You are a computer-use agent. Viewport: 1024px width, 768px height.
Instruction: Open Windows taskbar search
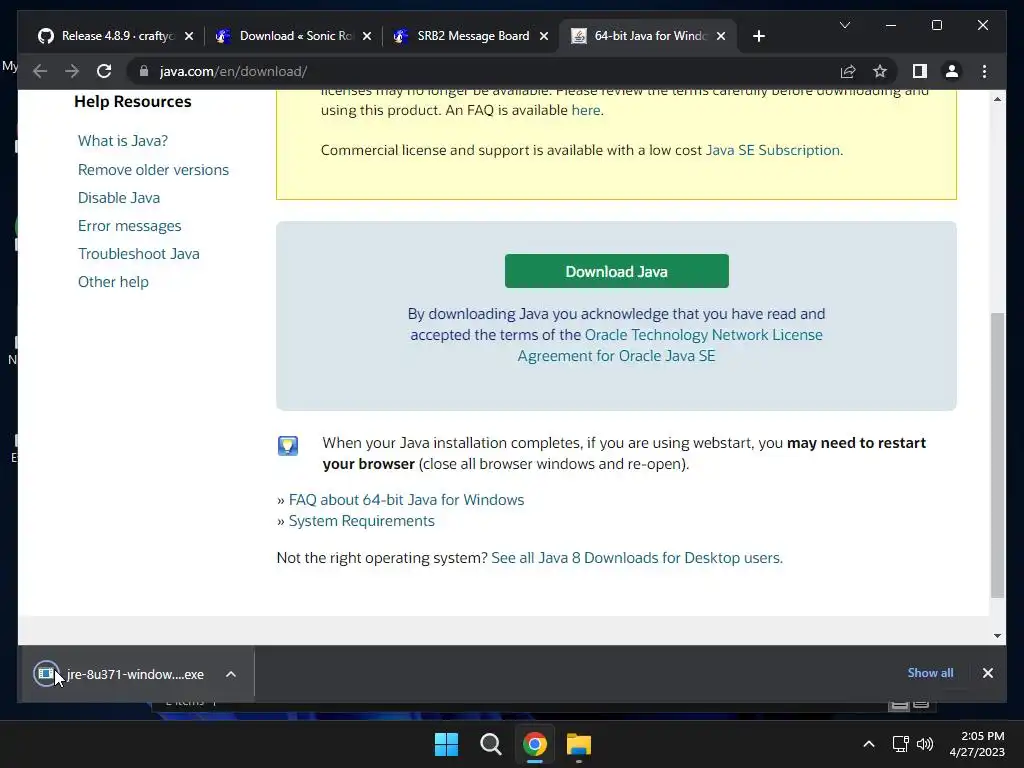(490, 744)
